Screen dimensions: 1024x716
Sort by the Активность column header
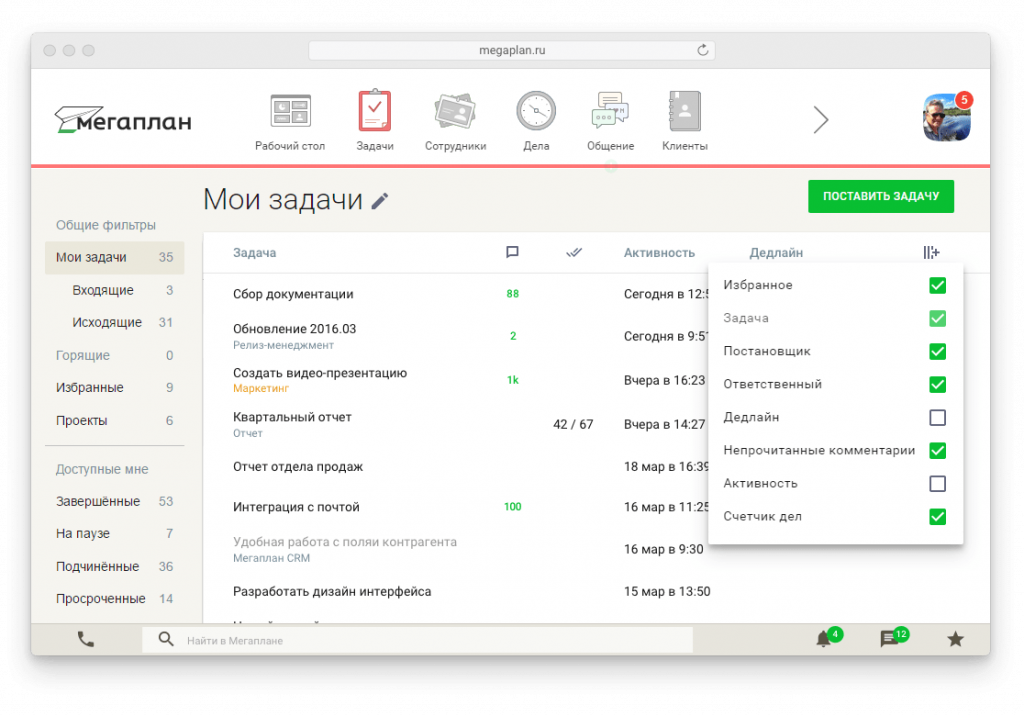pyautogui.click(x=659, y=253)
